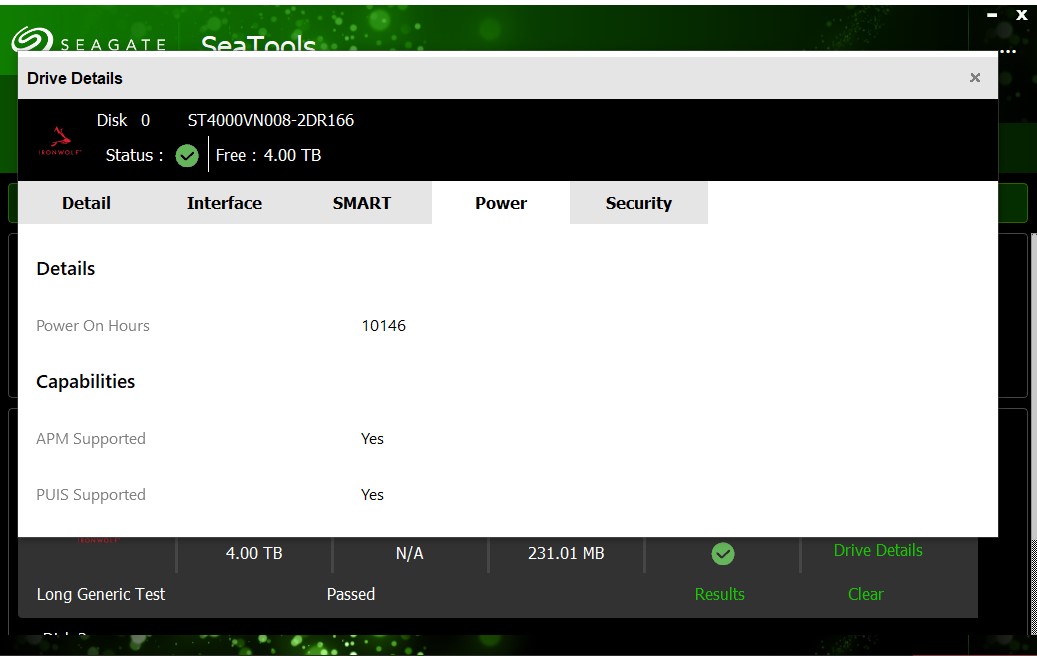View Results of Long Generic Test
This screenshot has width=1037, height=656.
(x=719, y=593)
